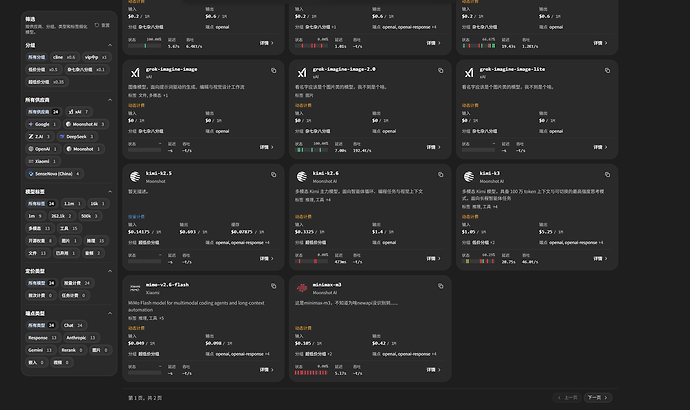
Task: Filter tags by the 500k chip
Action: coord(89,216)
